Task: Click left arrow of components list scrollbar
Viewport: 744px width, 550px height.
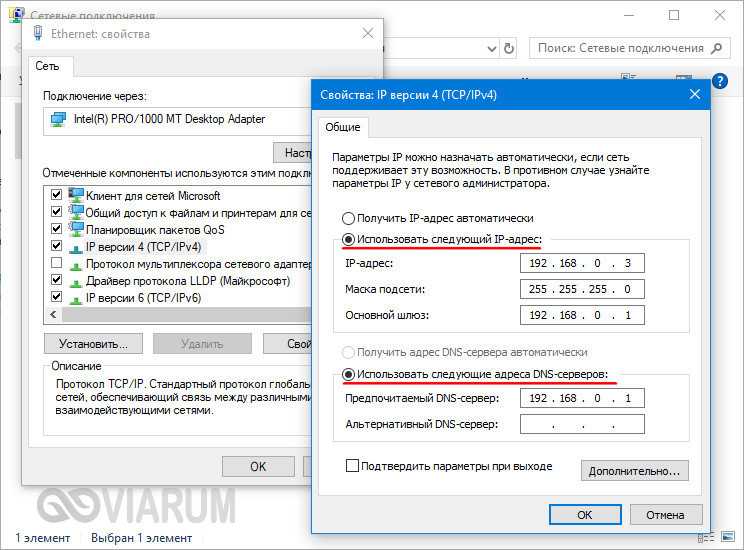Action: [53, 315]
